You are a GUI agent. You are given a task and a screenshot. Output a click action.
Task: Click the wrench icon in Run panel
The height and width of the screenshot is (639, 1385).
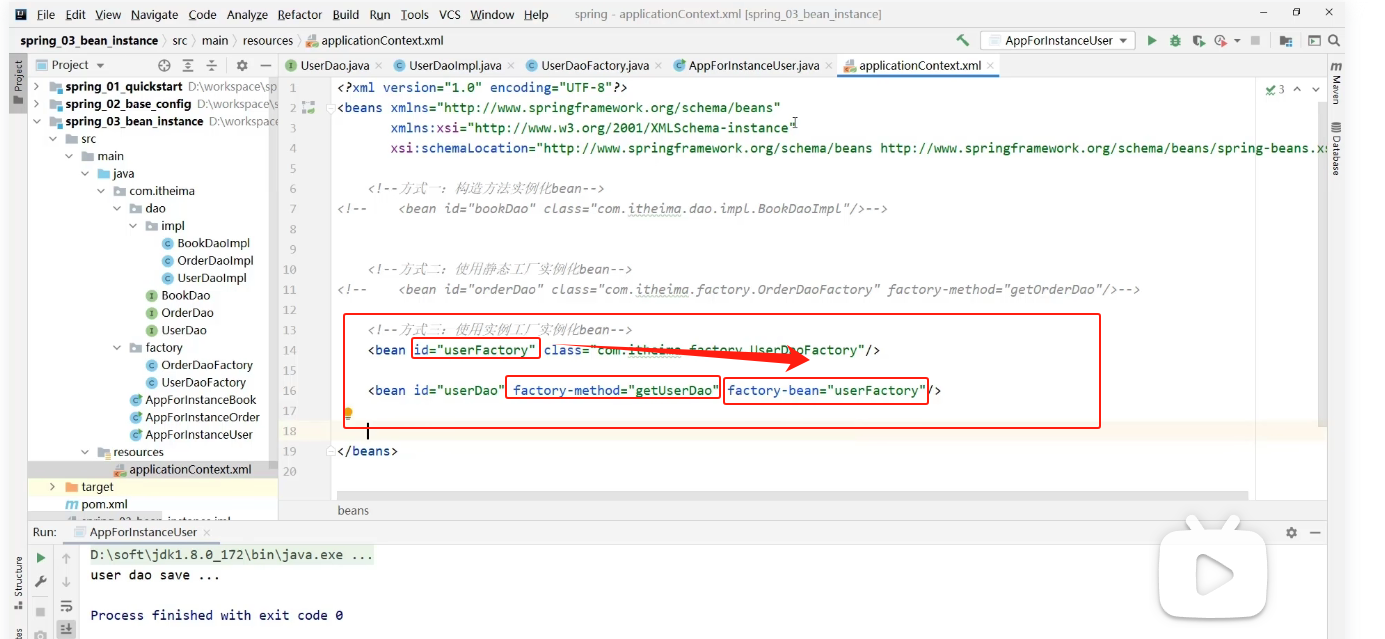tap(41, 582)
